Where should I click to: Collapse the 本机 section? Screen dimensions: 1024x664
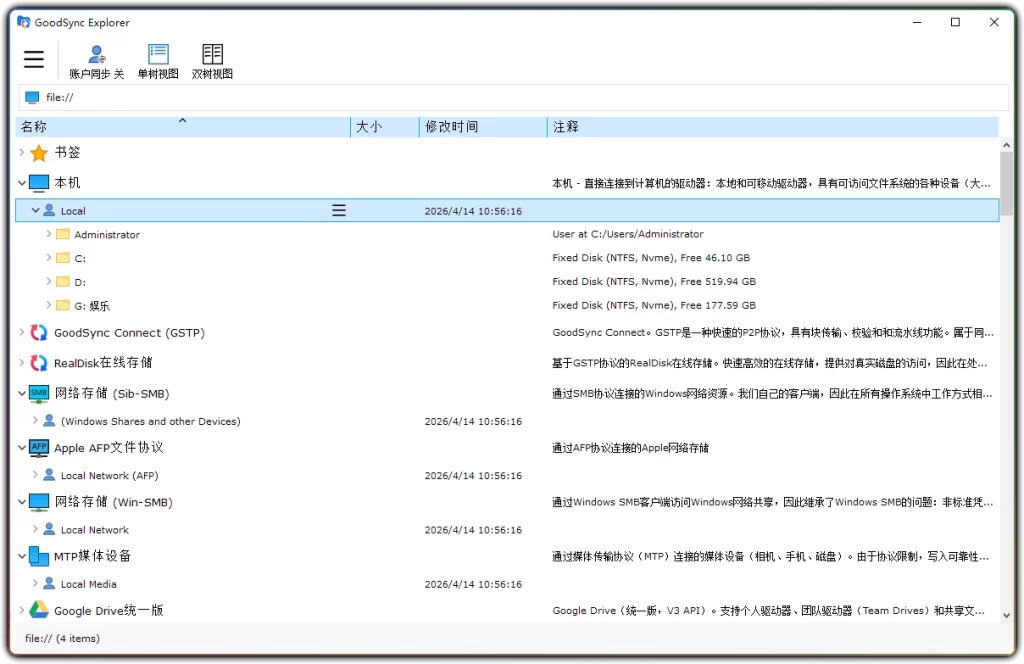pos(22,183)
